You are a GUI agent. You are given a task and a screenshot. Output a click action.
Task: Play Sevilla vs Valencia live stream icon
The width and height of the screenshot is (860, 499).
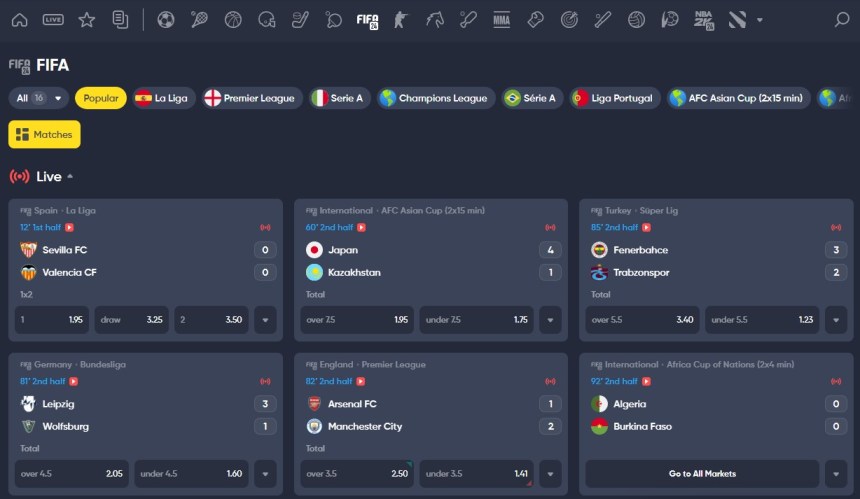70,228
